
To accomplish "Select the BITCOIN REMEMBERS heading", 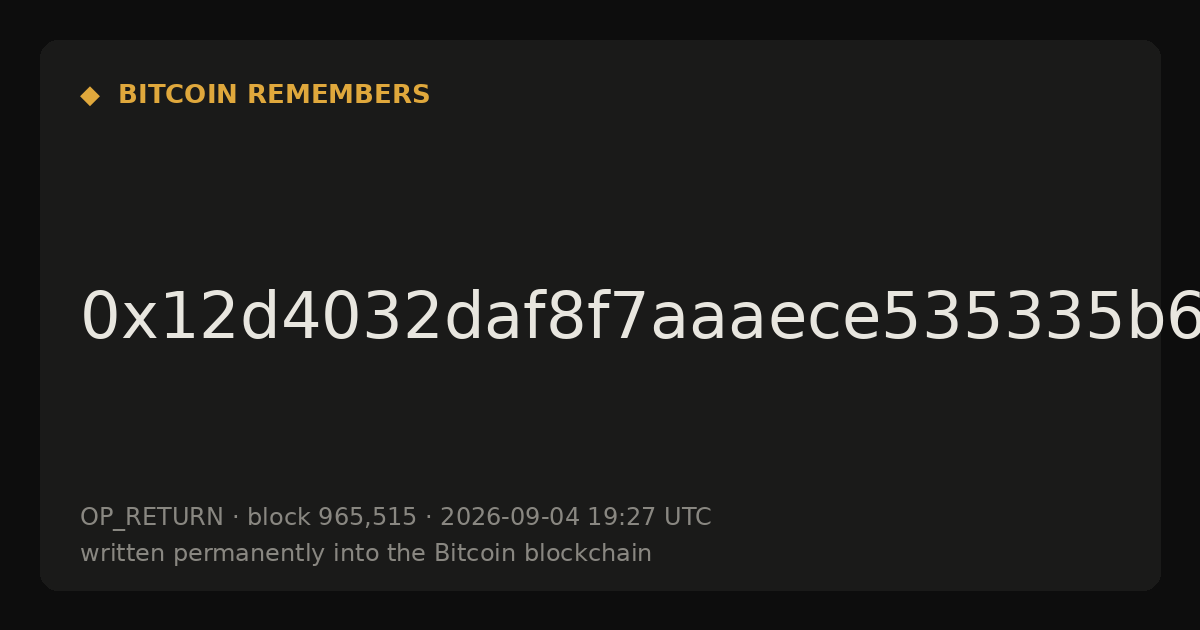I will click(274, 95).
